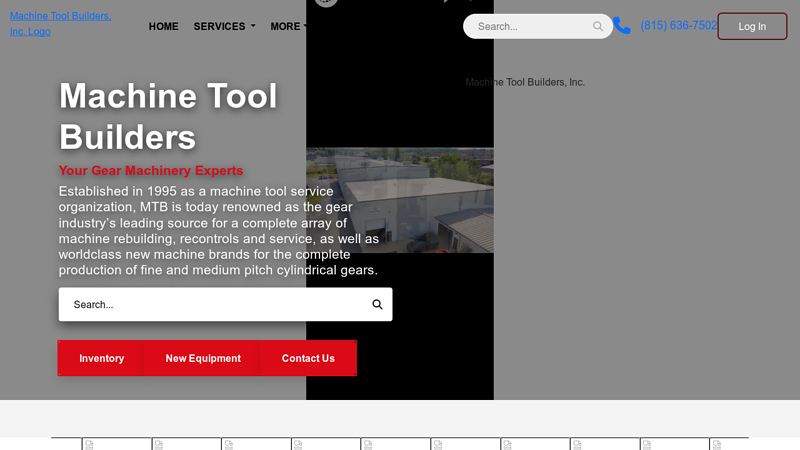Click the last broken image icon in the bottom row
The width and height of the screenshot is (800, 450).
pos(715,444)
